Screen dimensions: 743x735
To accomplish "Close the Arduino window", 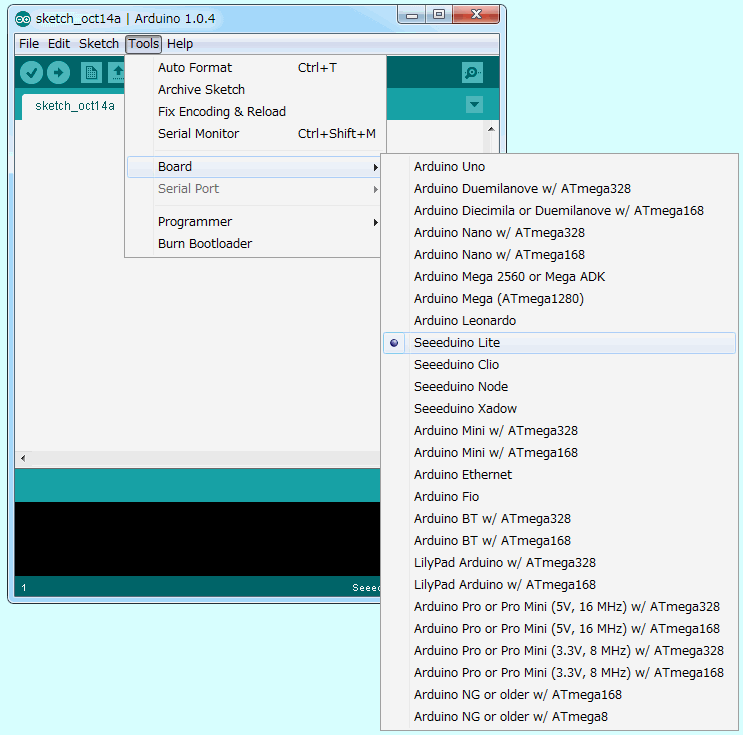I will point(476,15).
